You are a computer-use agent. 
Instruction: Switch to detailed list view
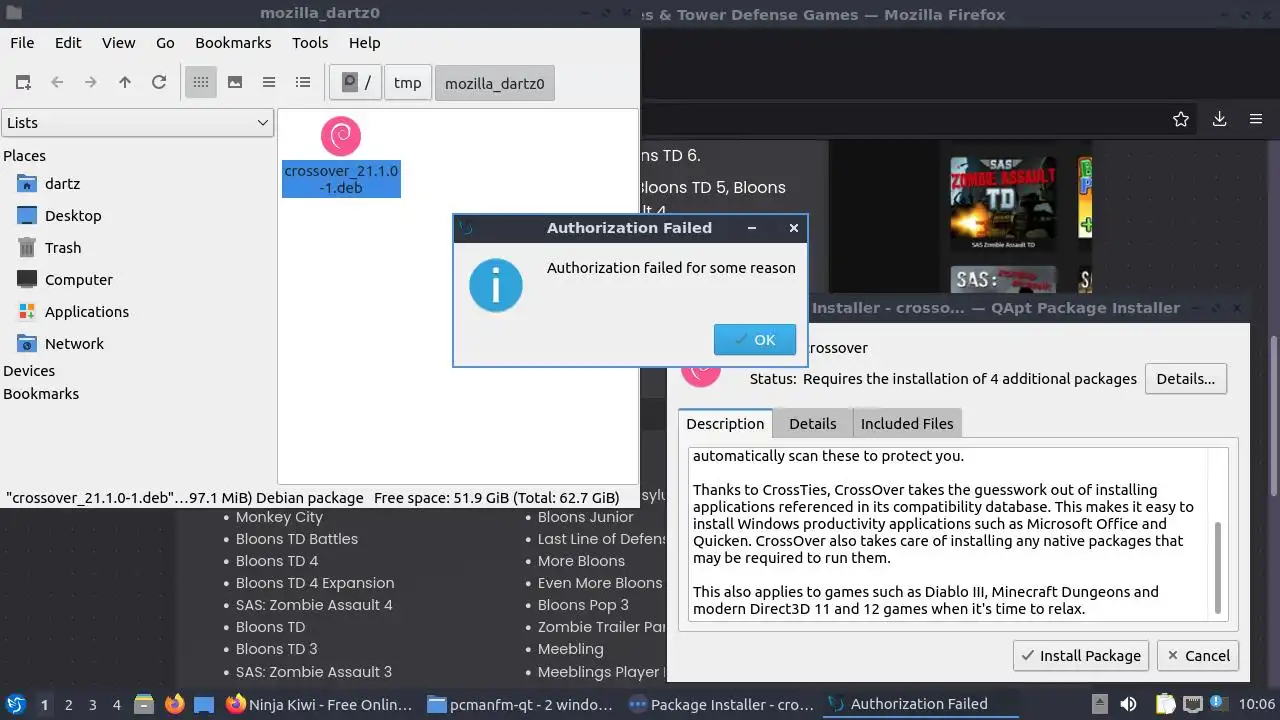coord(303,82)
